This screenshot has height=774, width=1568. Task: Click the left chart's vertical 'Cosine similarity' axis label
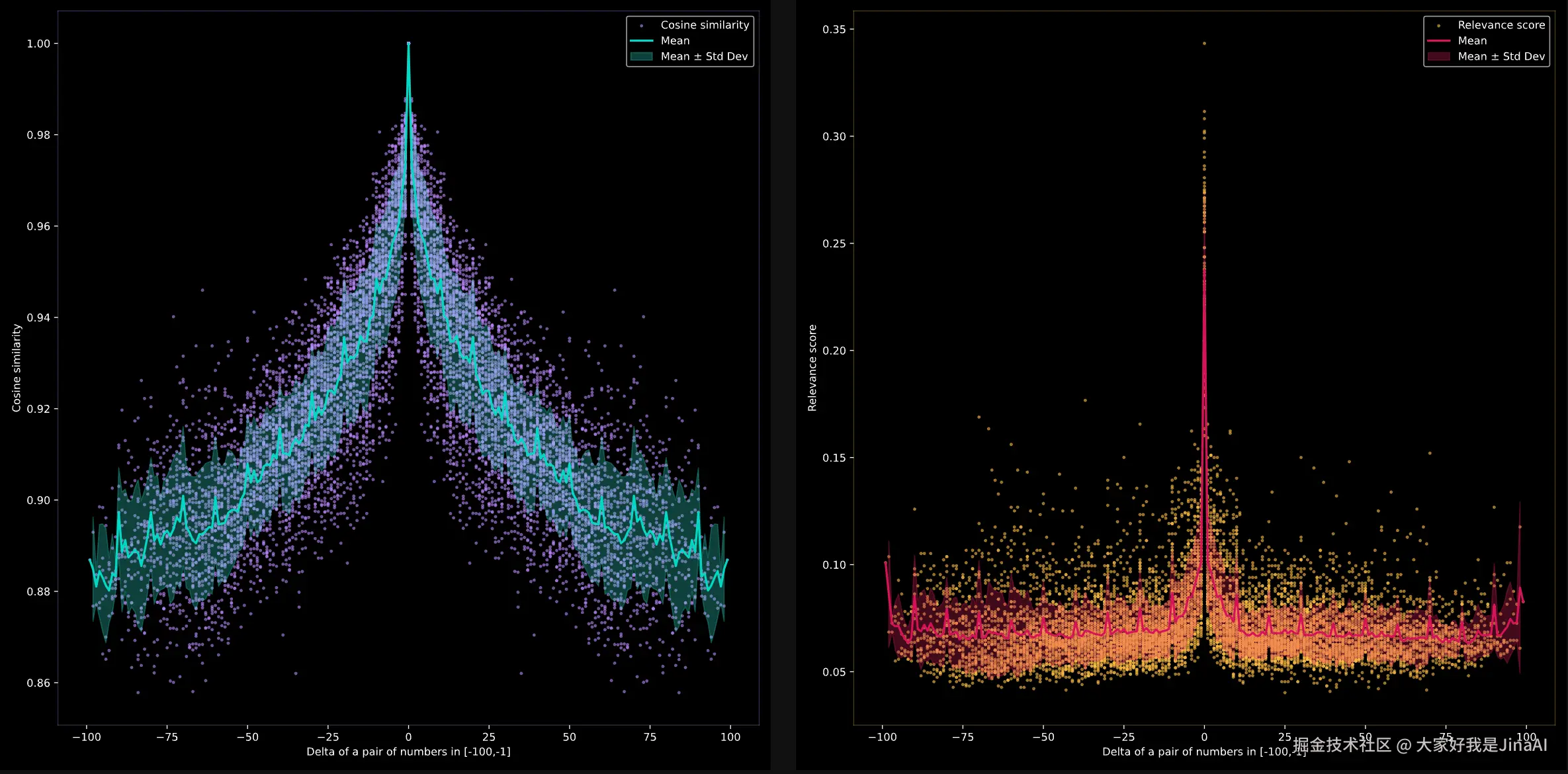click(x=17, y=368)
